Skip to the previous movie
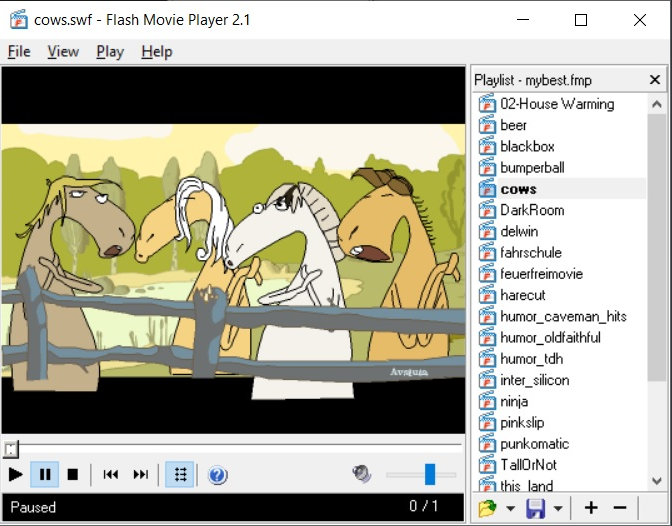672x526 pixels. point(111,475)
